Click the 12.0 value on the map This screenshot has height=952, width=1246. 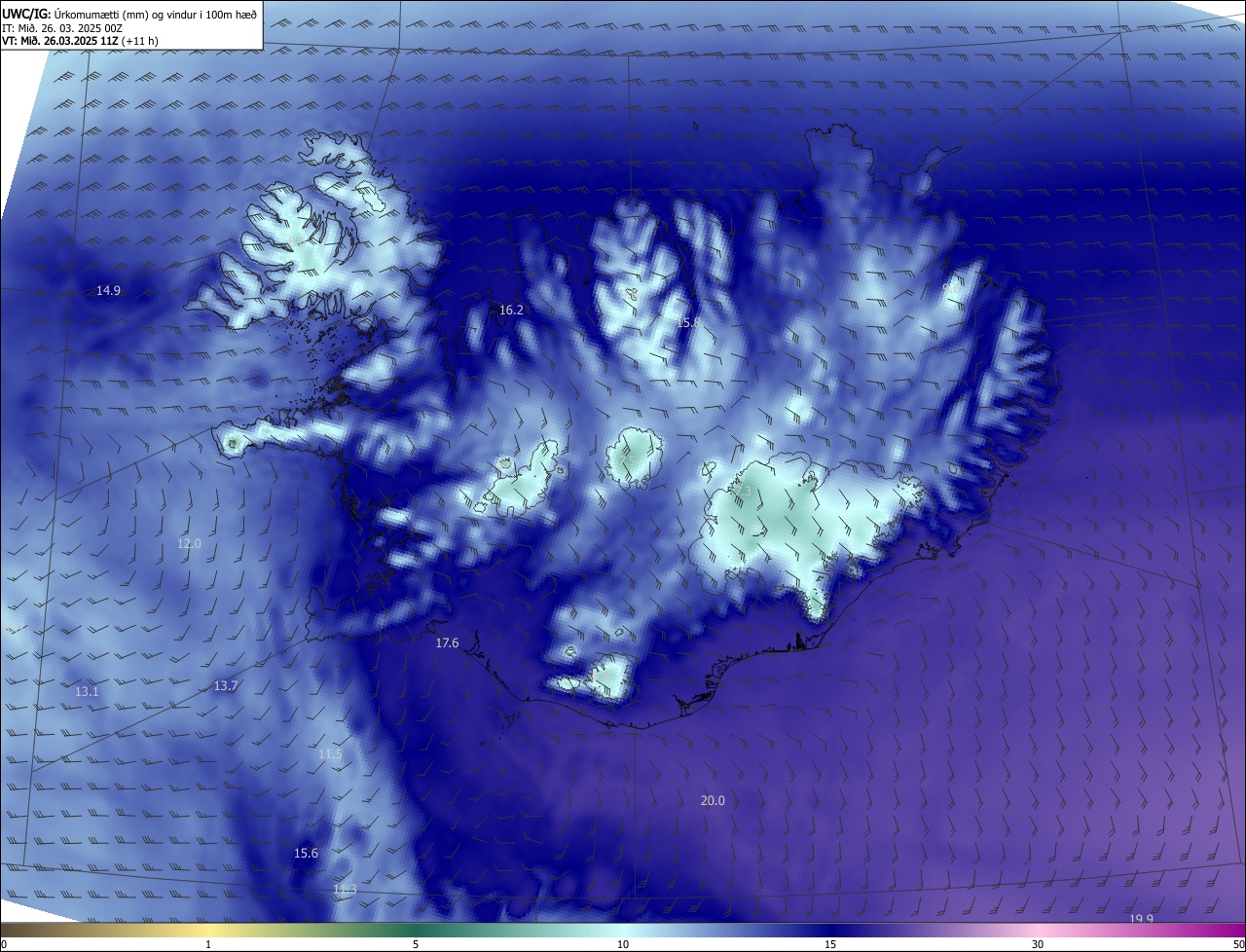[189, 543]
